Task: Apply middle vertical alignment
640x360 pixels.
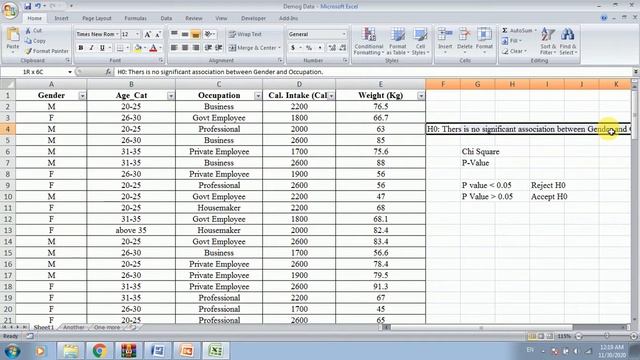Action: point(185,34)
